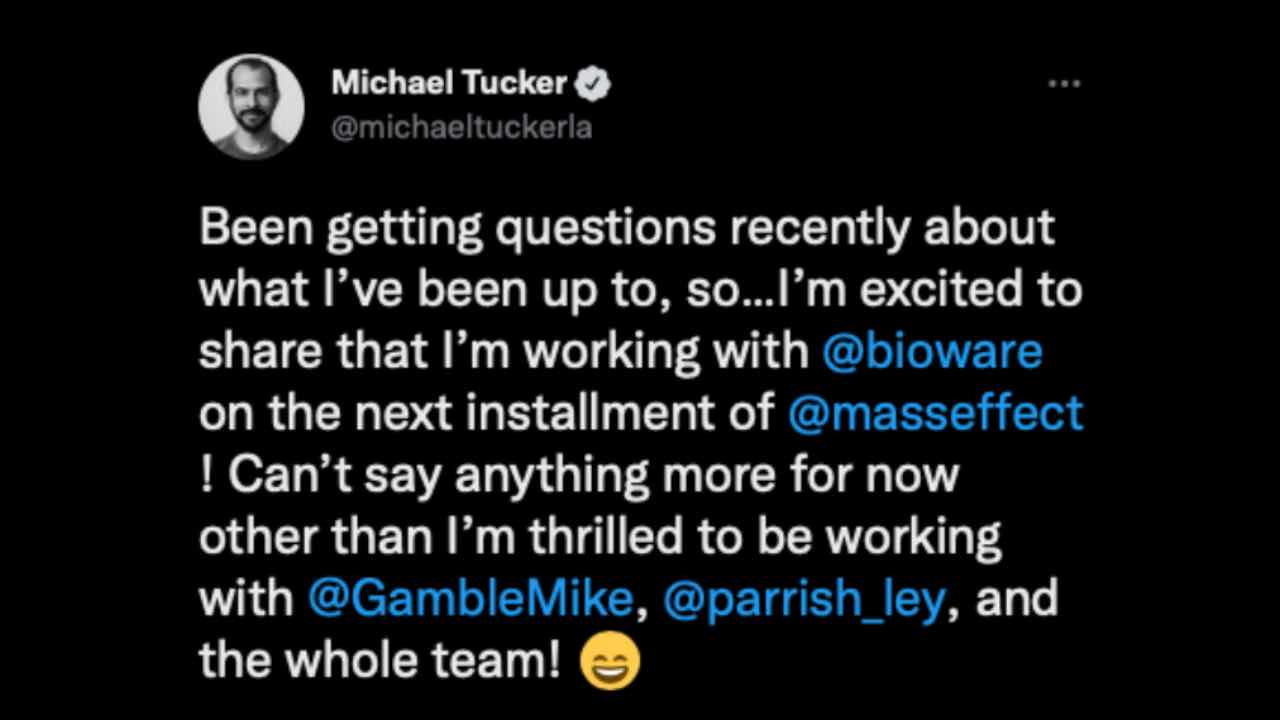Open the @michaeltuckerla handle
This screenshot has height=720, width=1280.
tap(461, 129)
